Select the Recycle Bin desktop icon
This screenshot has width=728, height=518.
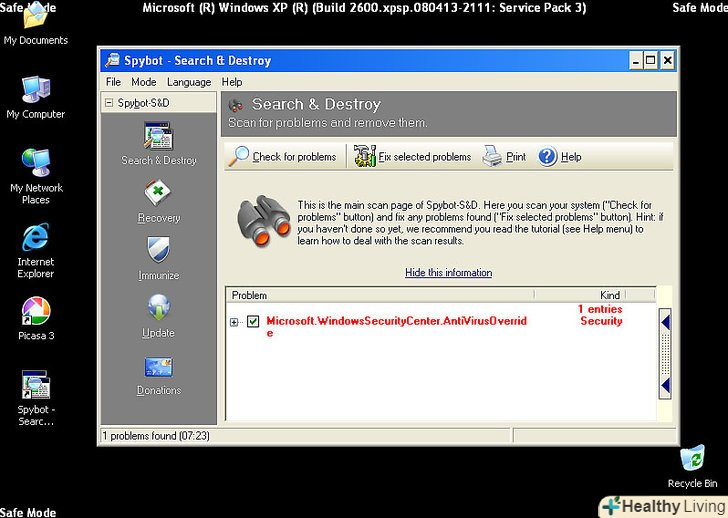tap(692, 458)
